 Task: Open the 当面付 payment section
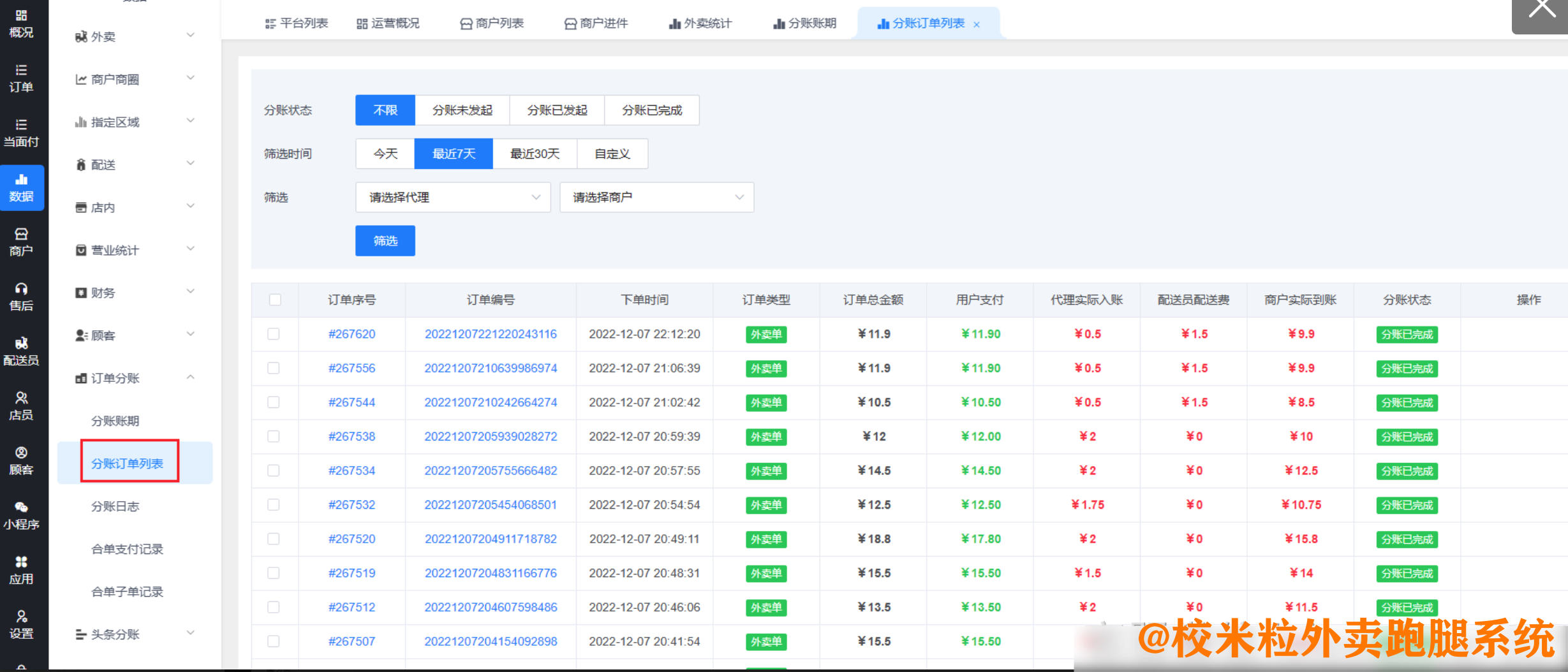tap(22, 134)
